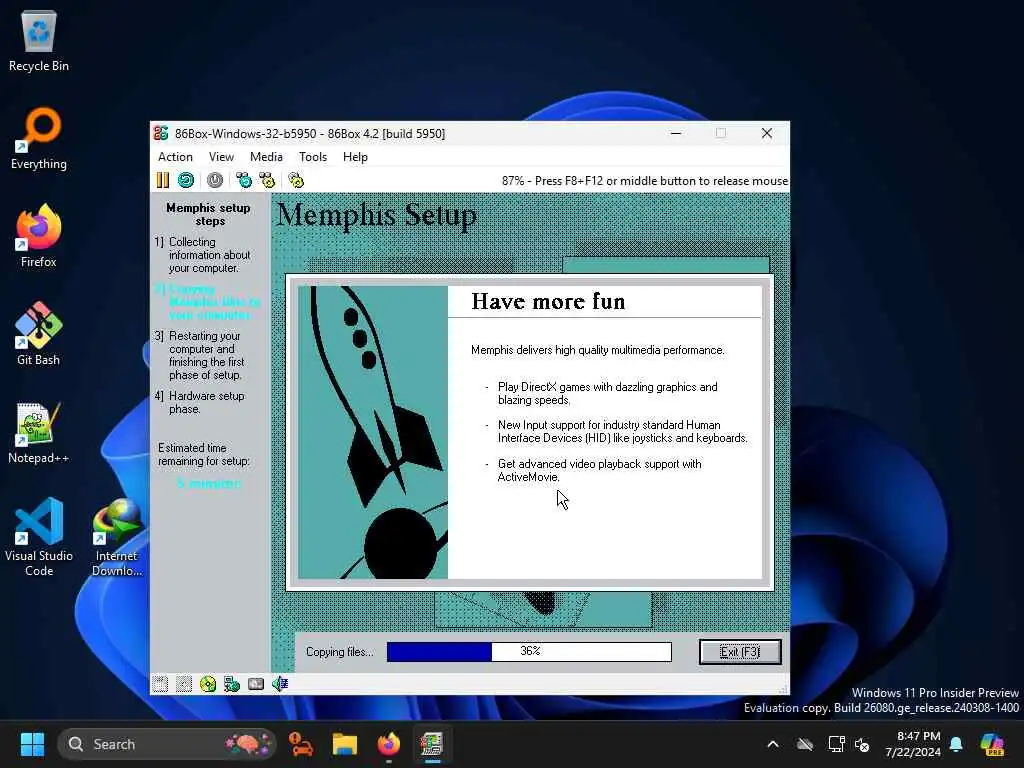The image size is (1024, 768).
Task: Select the Internet Download Manager desktop shortcut
Action: [117, 537]
